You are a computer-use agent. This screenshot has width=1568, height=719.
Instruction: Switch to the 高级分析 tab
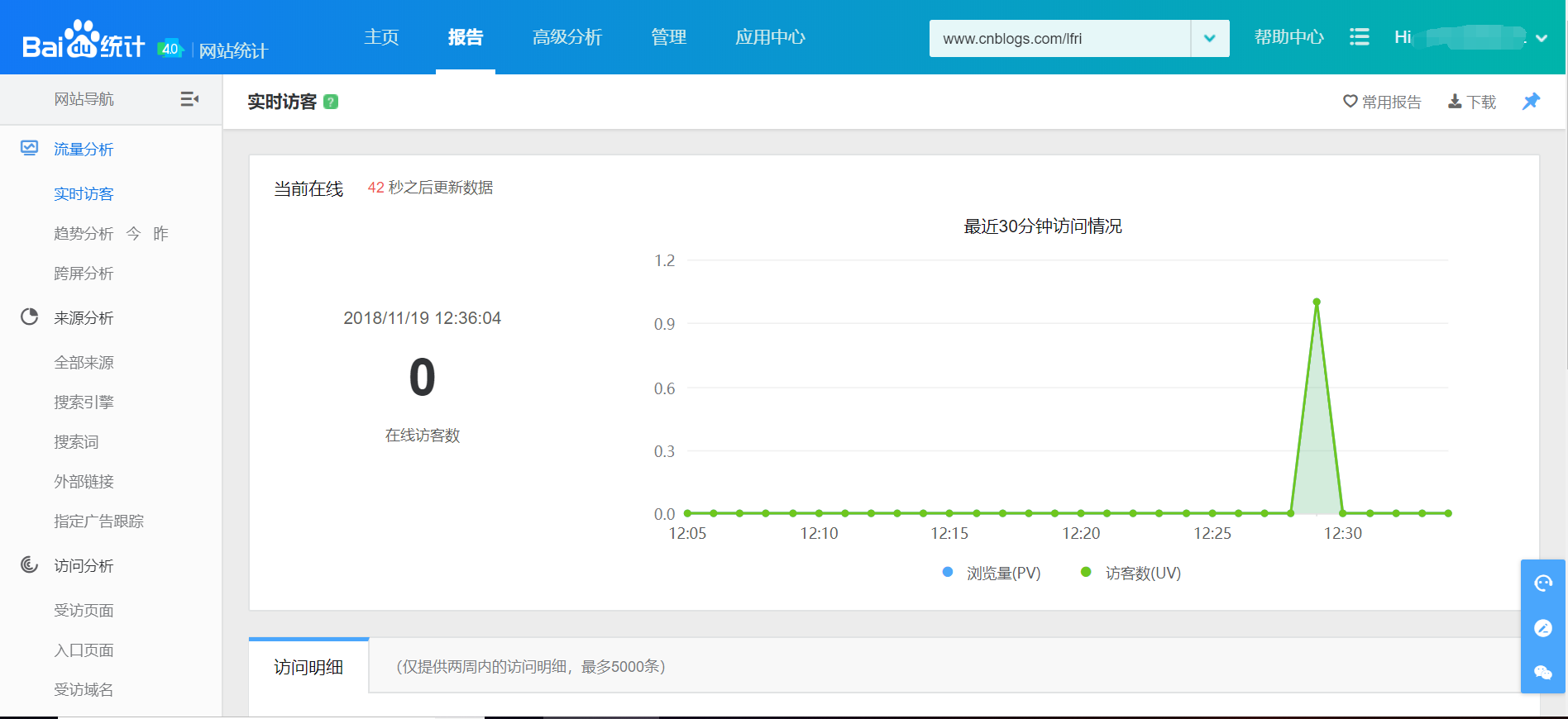[x=567, y=37]
